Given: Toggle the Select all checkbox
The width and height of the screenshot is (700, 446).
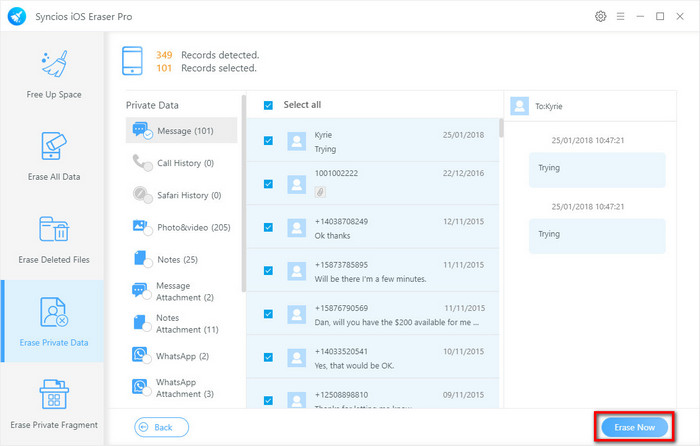Looking at the screenshot, I should pos(268,105).
